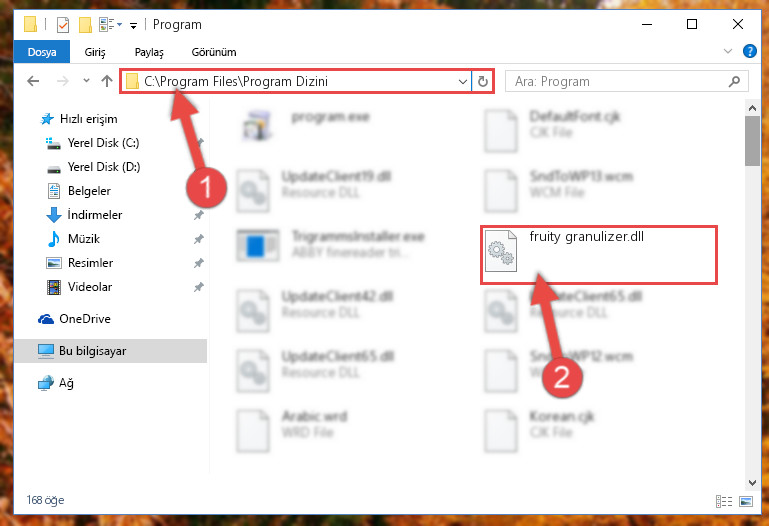The height and width of the screenshot is (526, 769).
Task: Refresh the current folder view
Action: click(483, 81)
